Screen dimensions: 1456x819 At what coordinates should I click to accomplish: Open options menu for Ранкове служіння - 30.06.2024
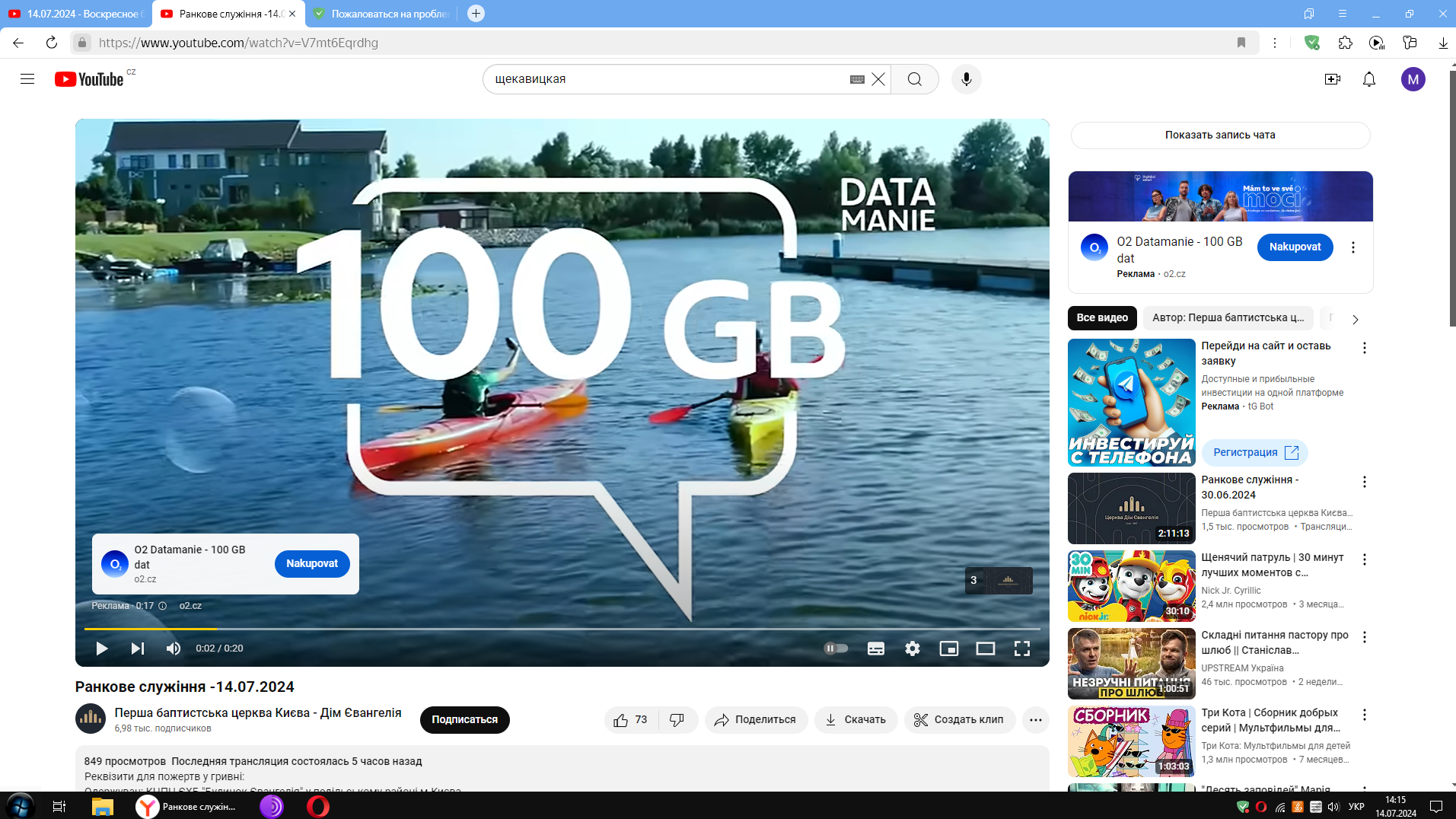1364,481
